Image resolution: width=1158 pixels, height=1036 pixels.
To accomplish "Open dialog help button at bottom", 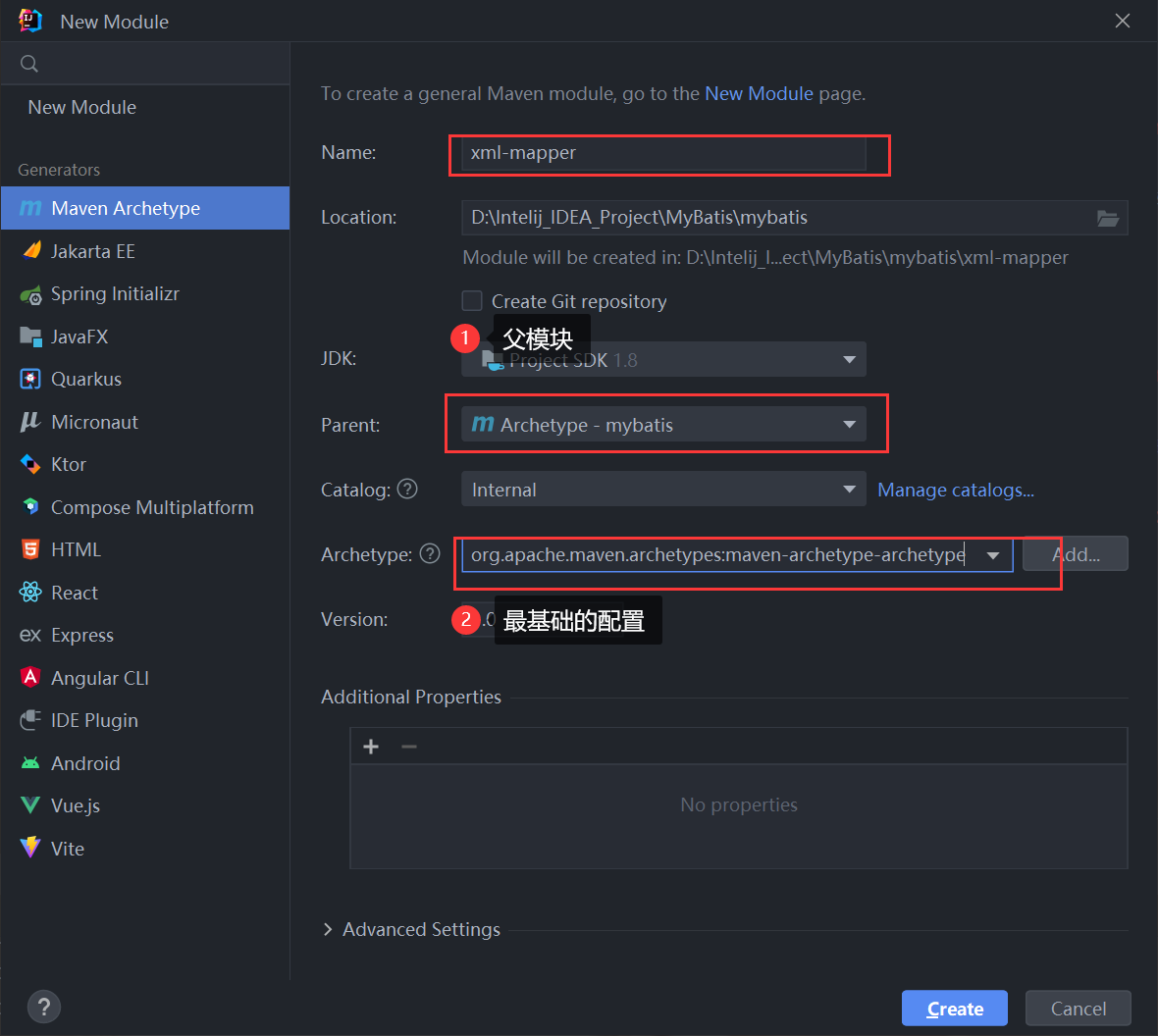I will [44, 1008].
